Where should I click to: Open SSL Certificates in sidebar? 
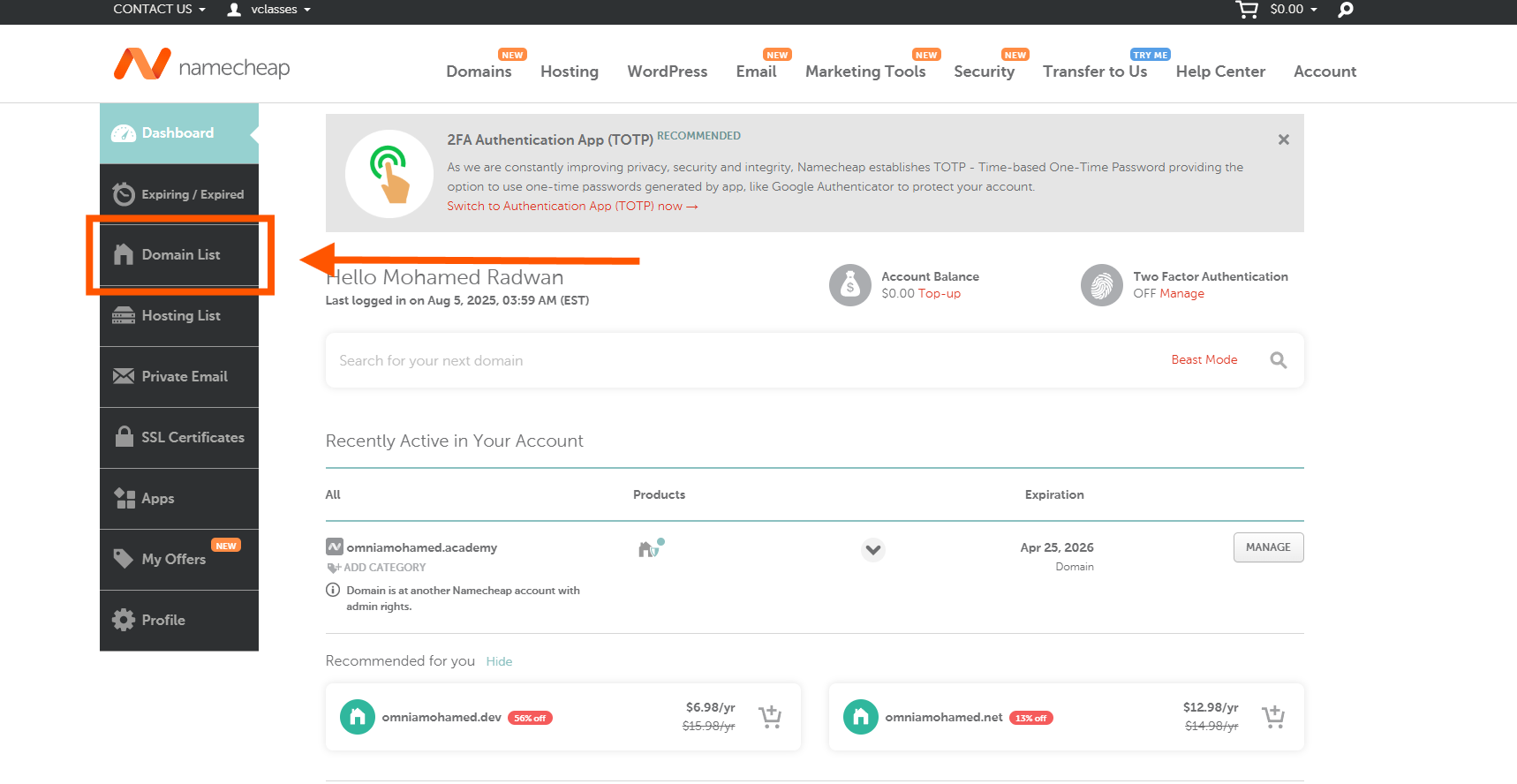click(179, 438)
